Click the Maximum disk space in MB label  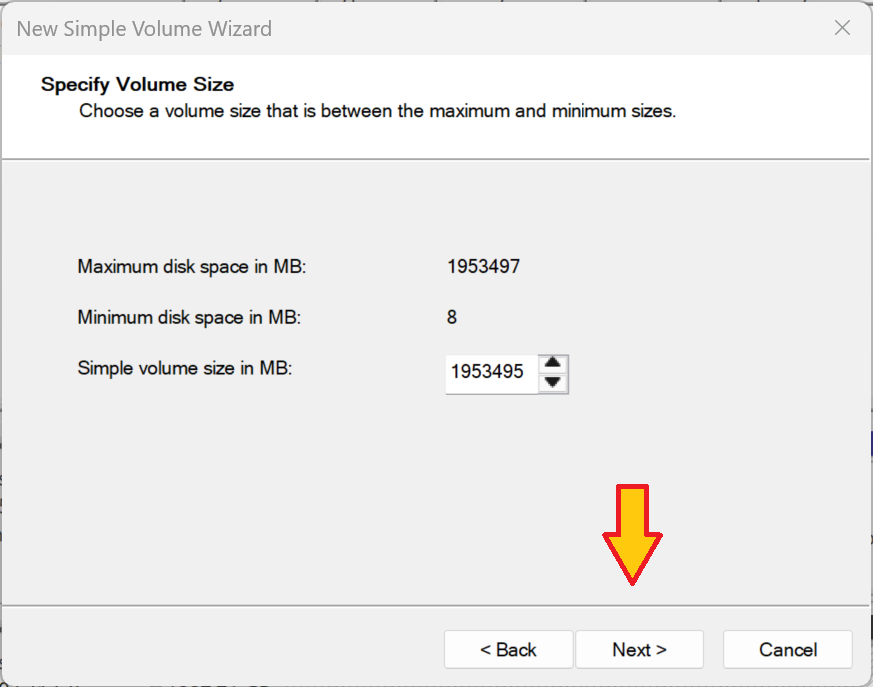point(191,267)
